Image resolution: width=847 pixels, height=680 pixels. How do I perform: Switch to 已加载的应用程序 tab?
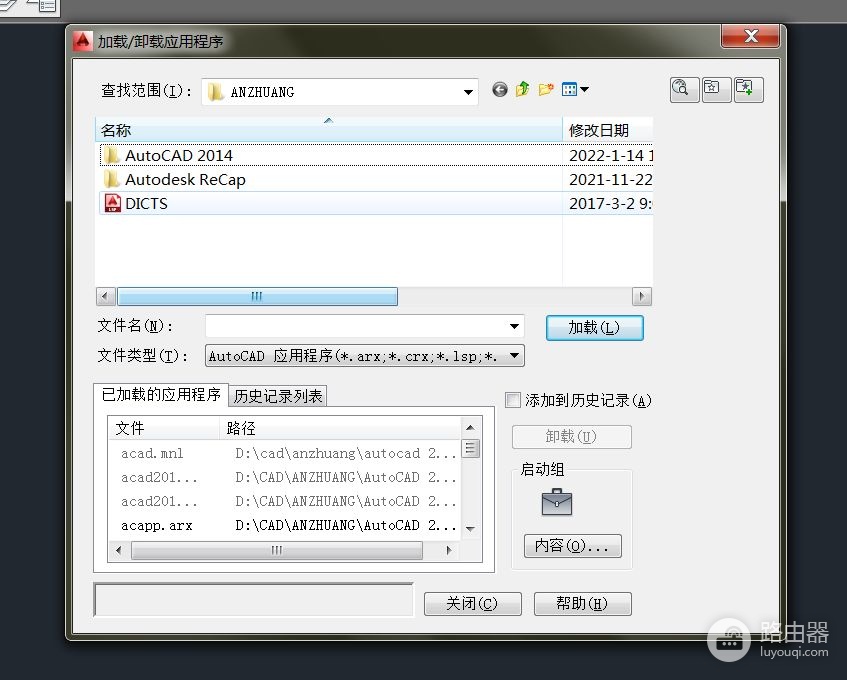161,395
